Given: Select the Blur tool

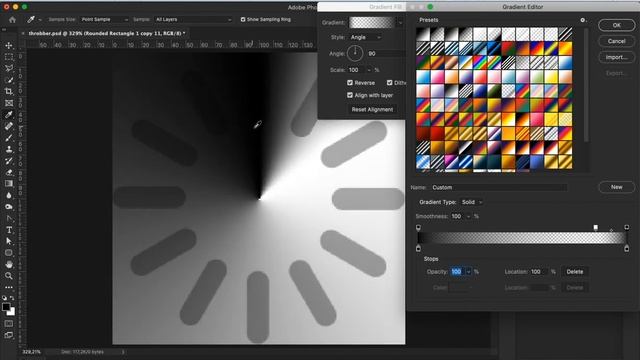Looking at the screenshot, I should 9,195.
